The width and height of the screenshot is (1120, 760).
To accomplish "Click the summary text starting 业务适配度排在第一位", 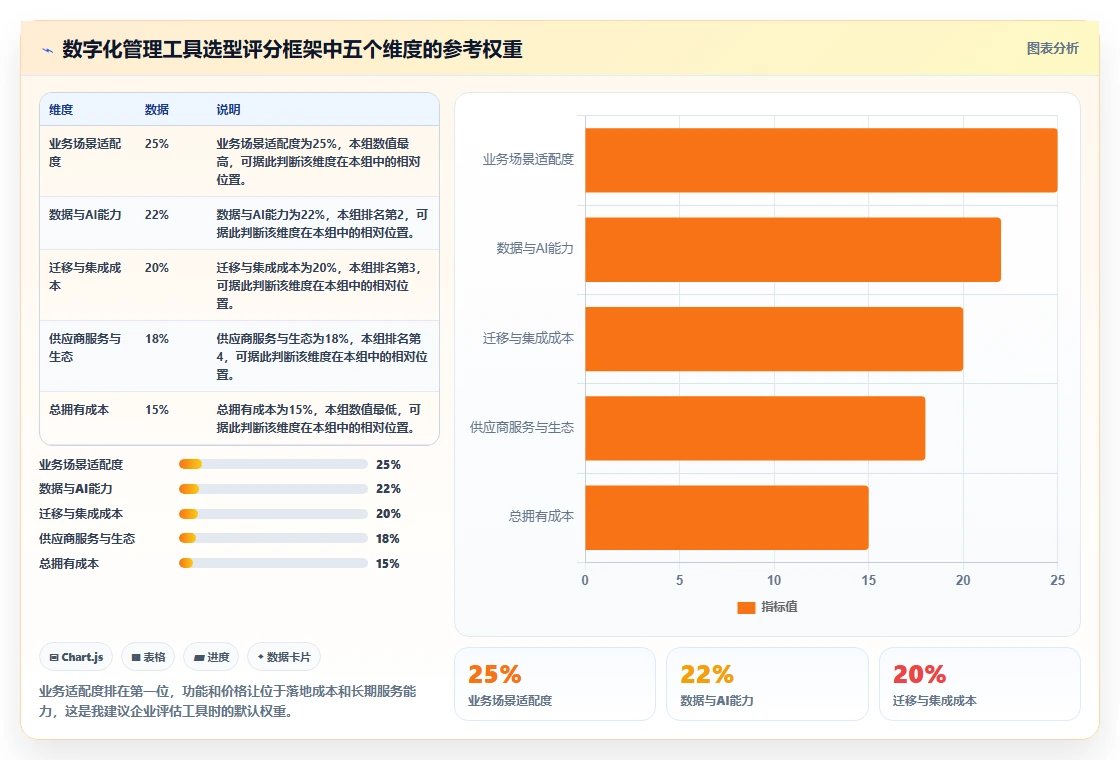I will (227, 701).
